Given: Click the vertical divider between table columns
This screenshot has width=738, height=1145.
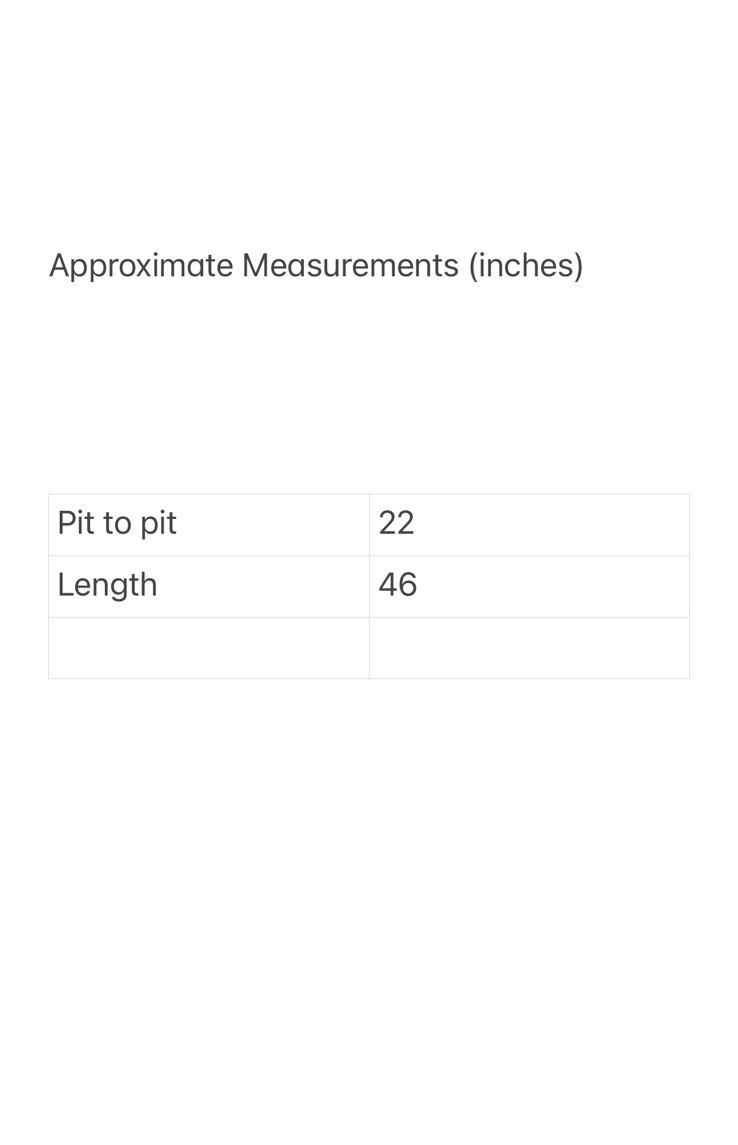Looking at the screenshot, I should click(369, 586).
